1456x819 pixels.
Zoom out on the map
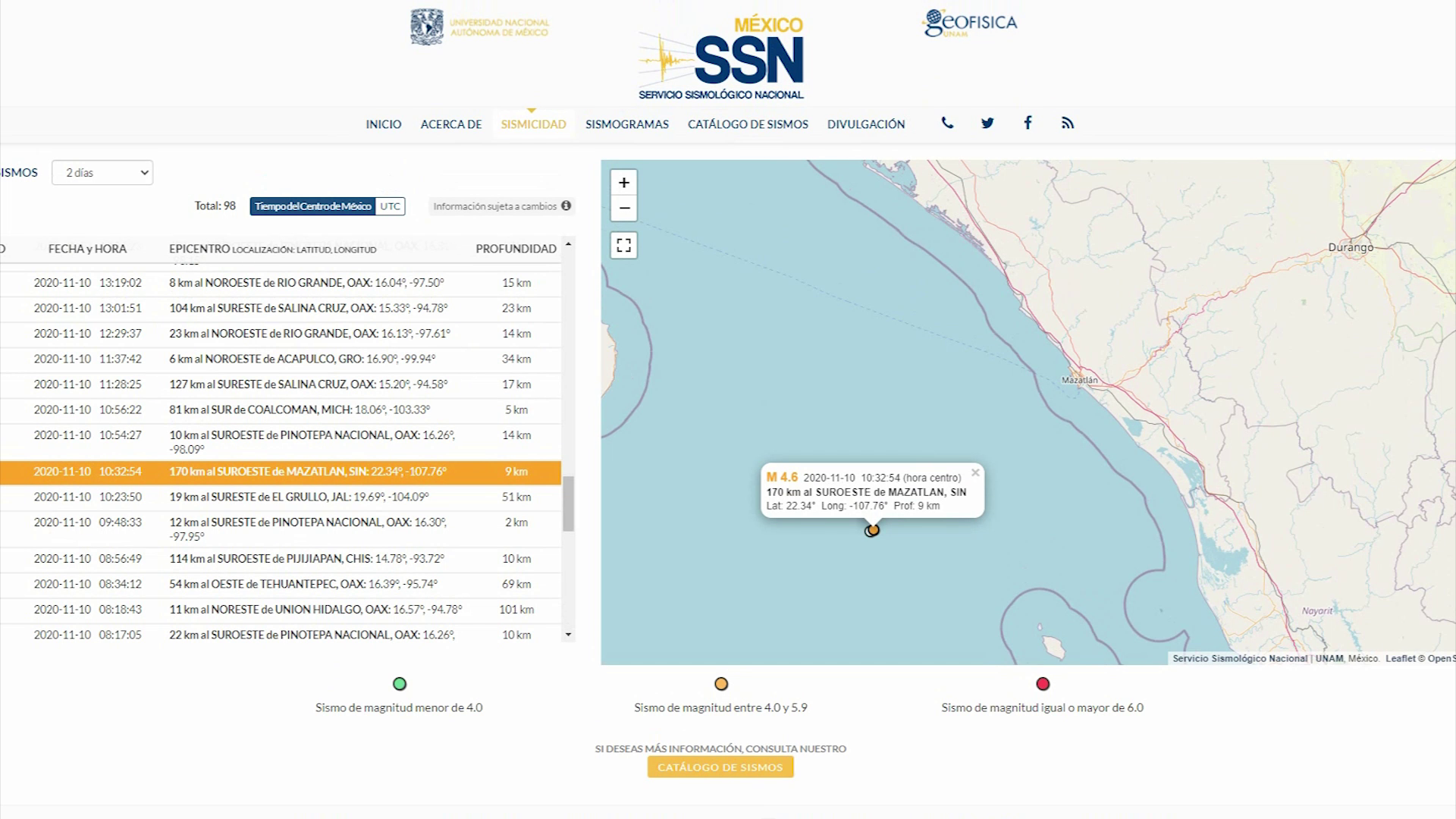coord(623,208)
